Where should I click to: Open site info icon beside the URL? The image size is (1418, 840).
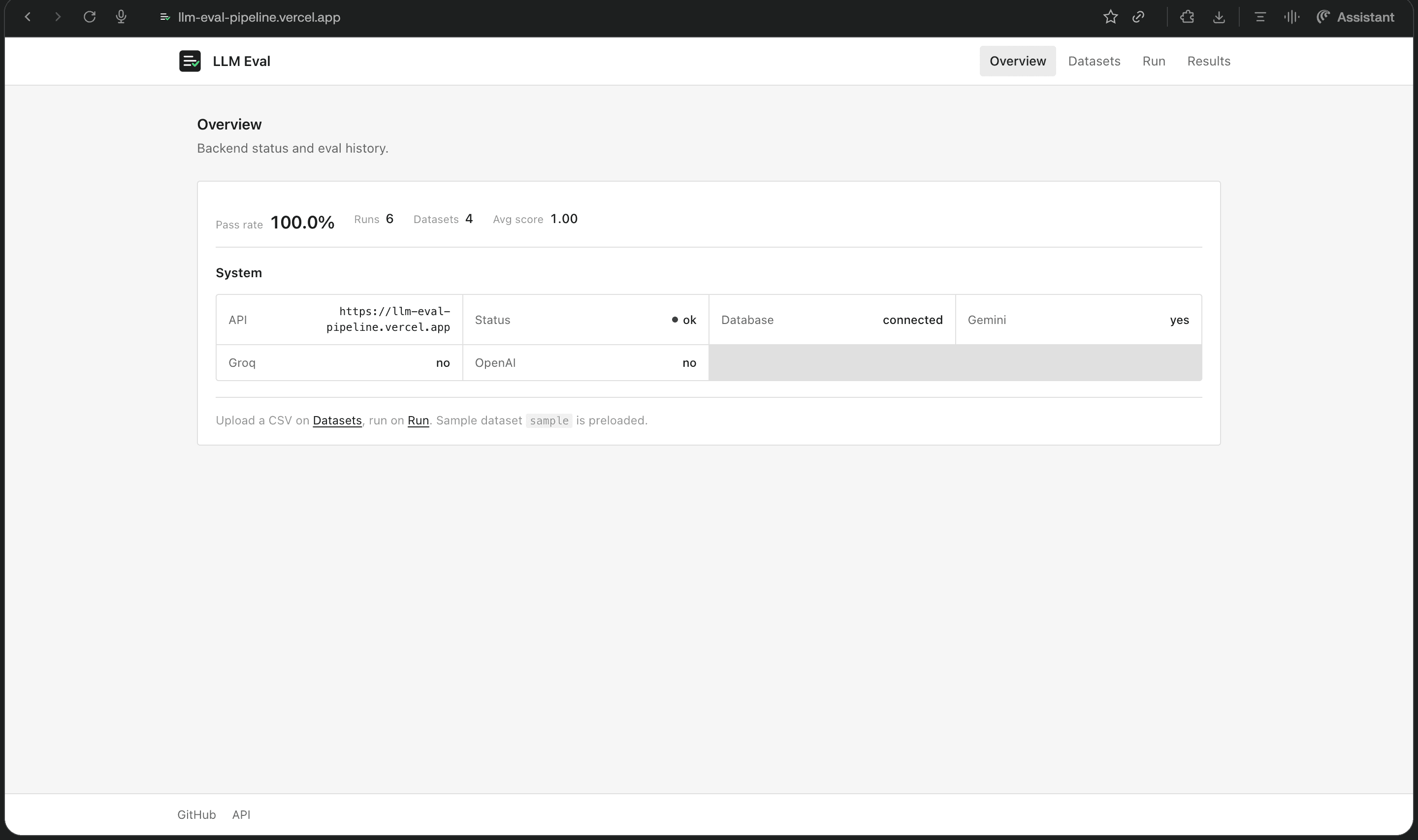(x=164, y=17)
